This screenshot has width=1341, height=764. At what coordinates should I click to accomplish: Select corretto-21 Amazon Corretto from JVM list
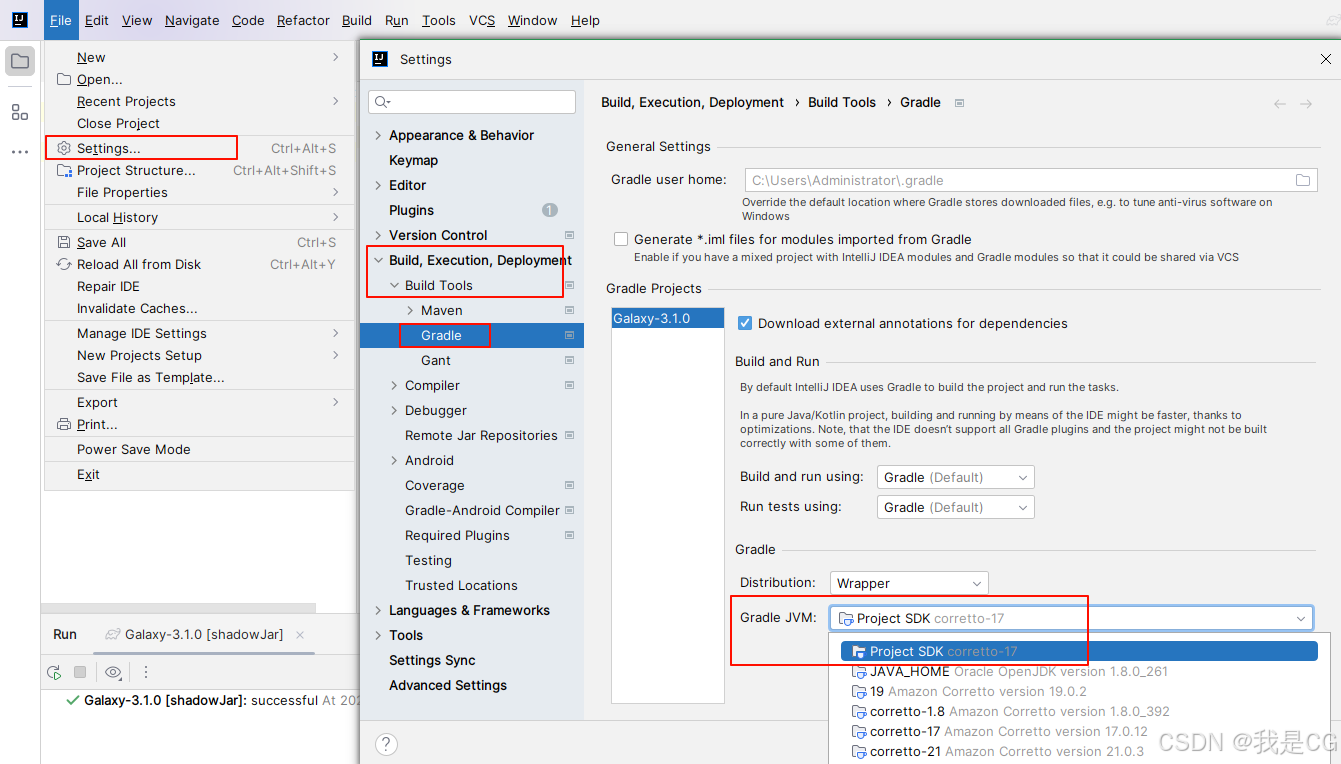tap(1080, 751)
